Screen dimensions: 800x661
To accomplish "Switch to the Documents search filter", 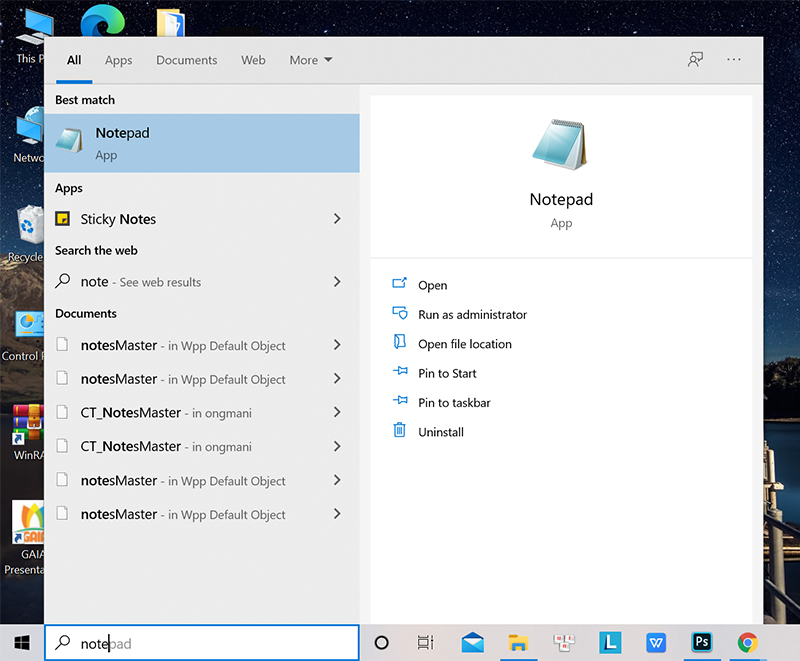I will [x=186, y=60].
